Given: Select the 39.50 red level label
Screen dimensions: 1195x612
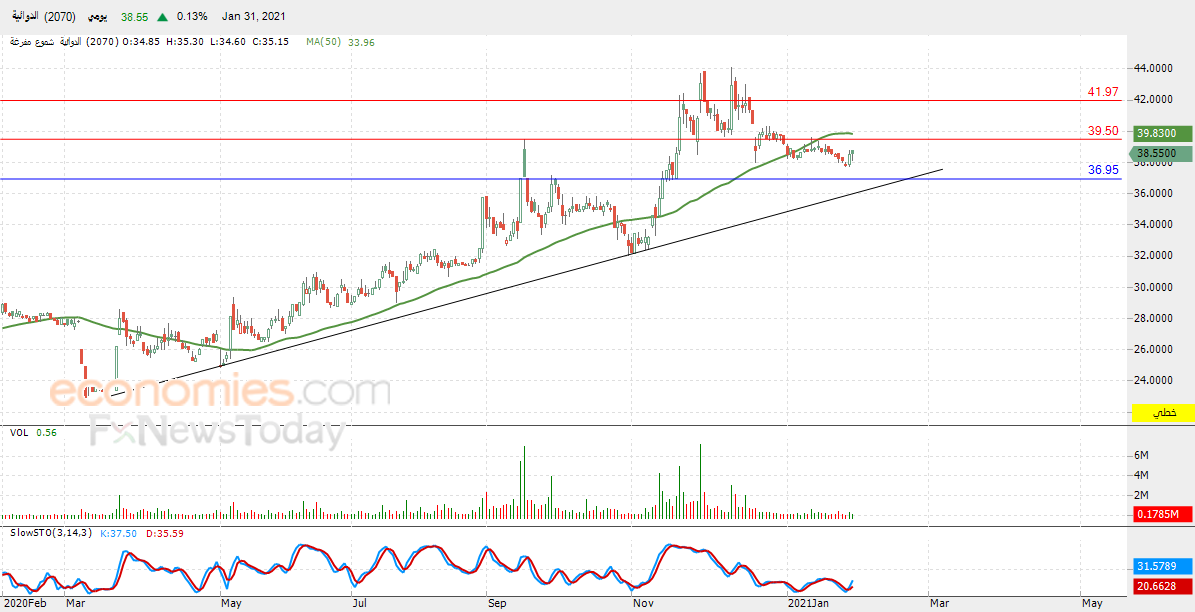Looking at the screenshot, I should 1103,131.
